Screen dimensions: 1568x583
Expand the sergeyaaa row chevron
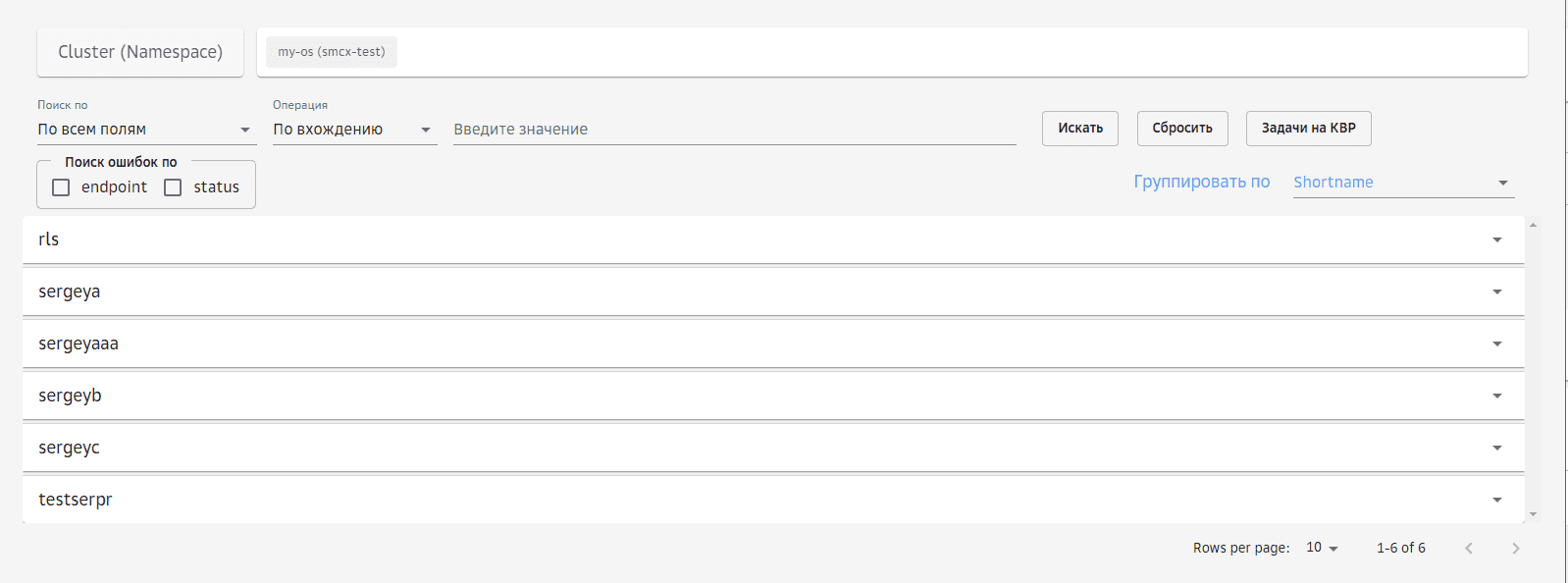pyautogui.click(x=1497, y=344)
